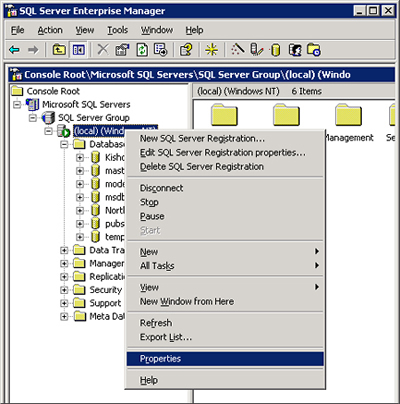Expand the Data Transformation folder node

tap(64, 250)
